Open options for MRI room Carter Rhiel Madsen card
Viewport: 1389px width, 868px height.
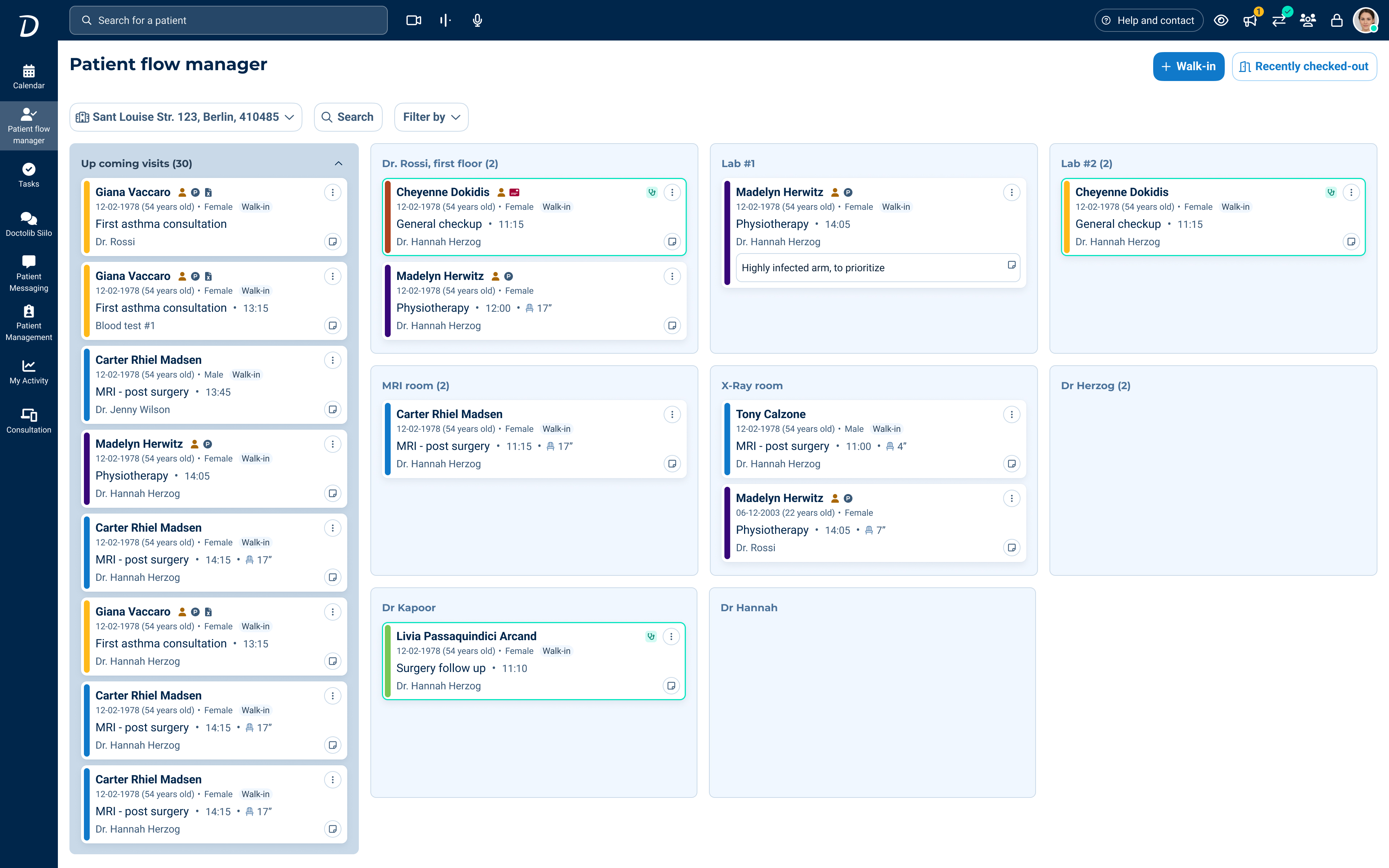(672, 414)
